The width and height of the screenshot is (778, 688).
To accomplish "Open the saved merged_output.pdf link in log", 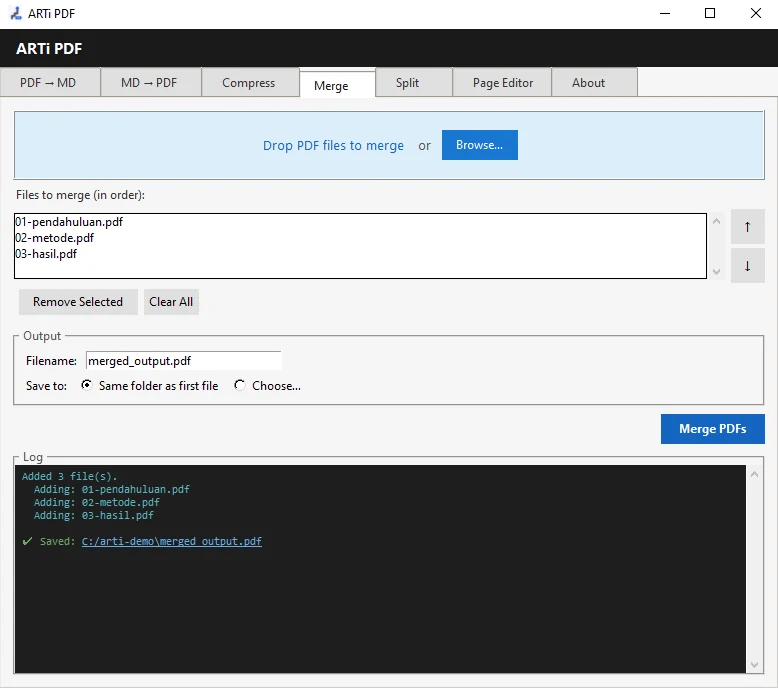I will tap(172, 541).
